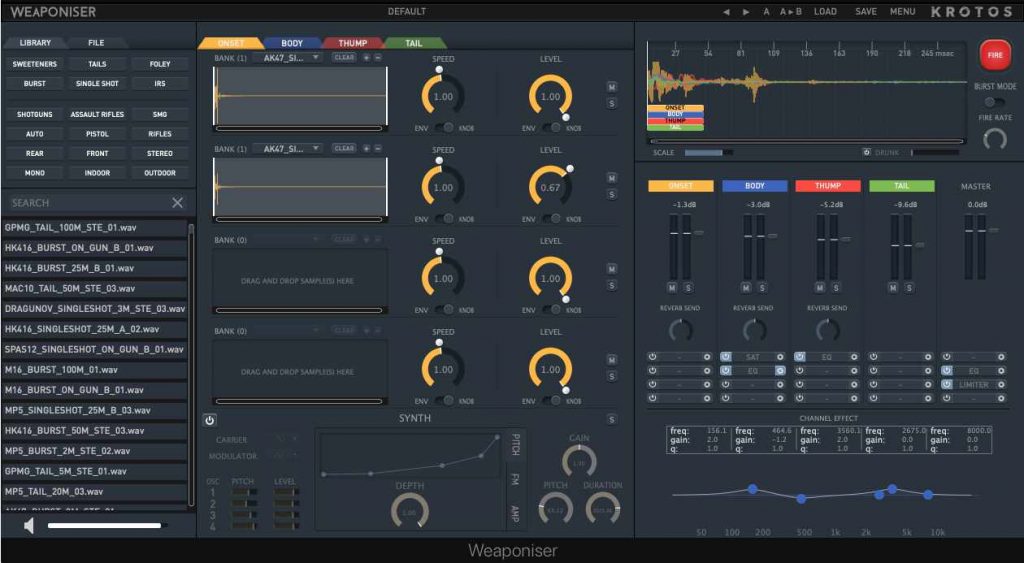Go to the previous preset with the left arrow
Screen dimensions: 1024x563
[x=726, y=12]
